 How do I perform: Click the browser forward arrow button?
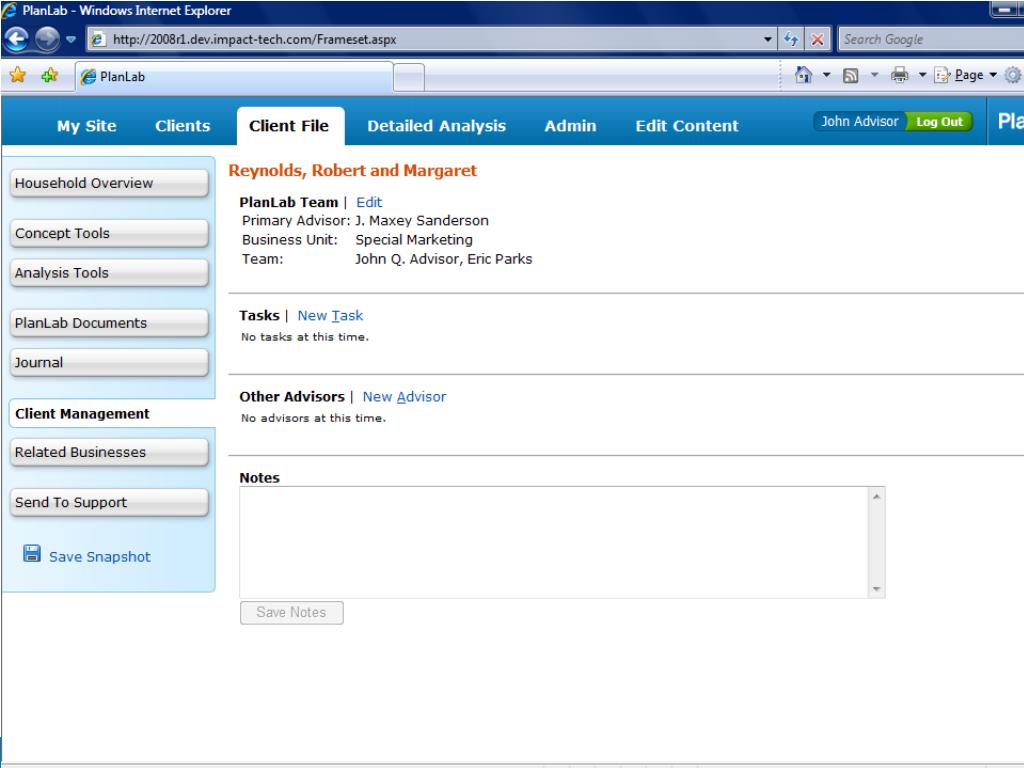47,39
